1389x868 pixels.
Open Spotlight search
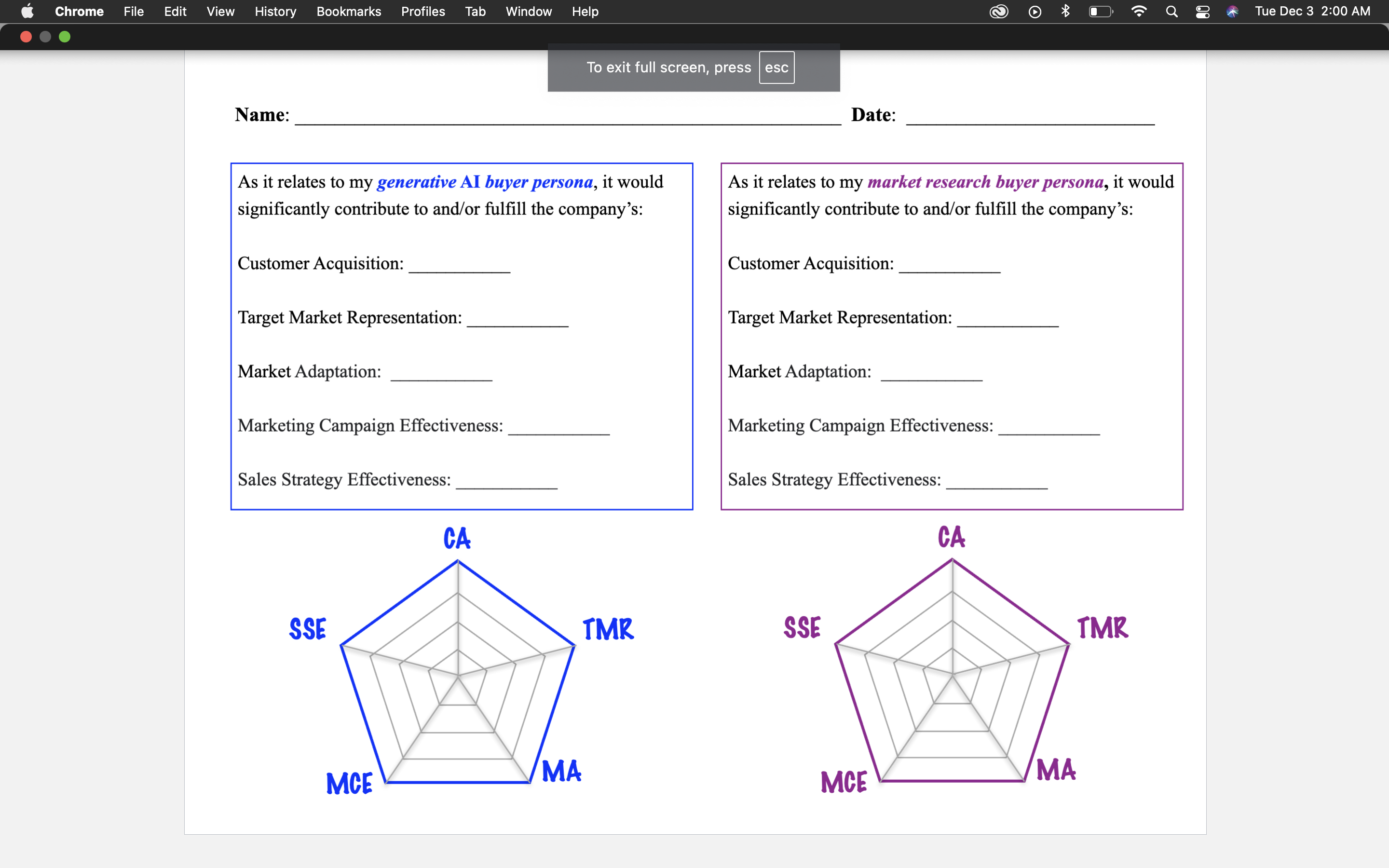pyautogui.click(x=1172, y=12)
